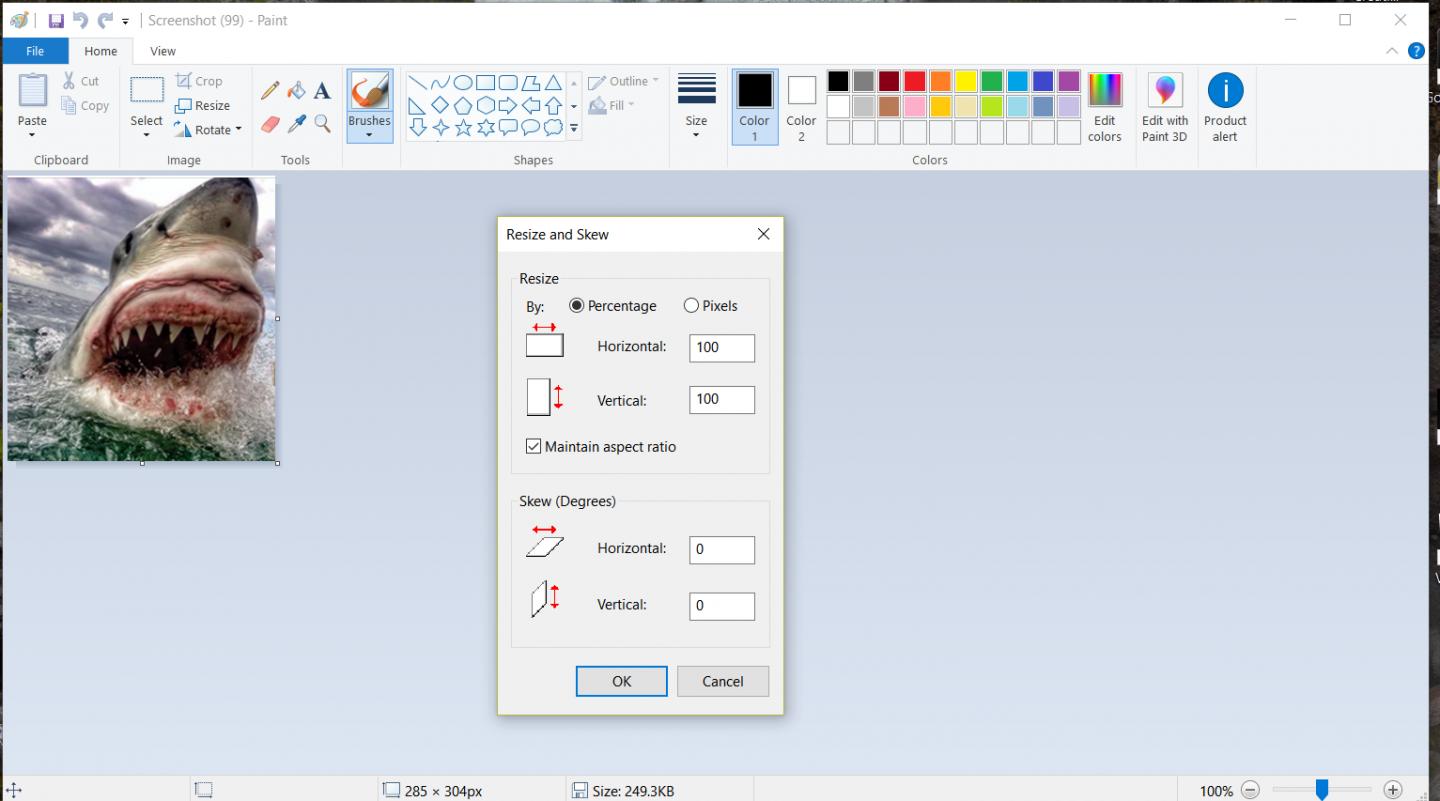Open Edit with Paint 3D

point(1164,107)
